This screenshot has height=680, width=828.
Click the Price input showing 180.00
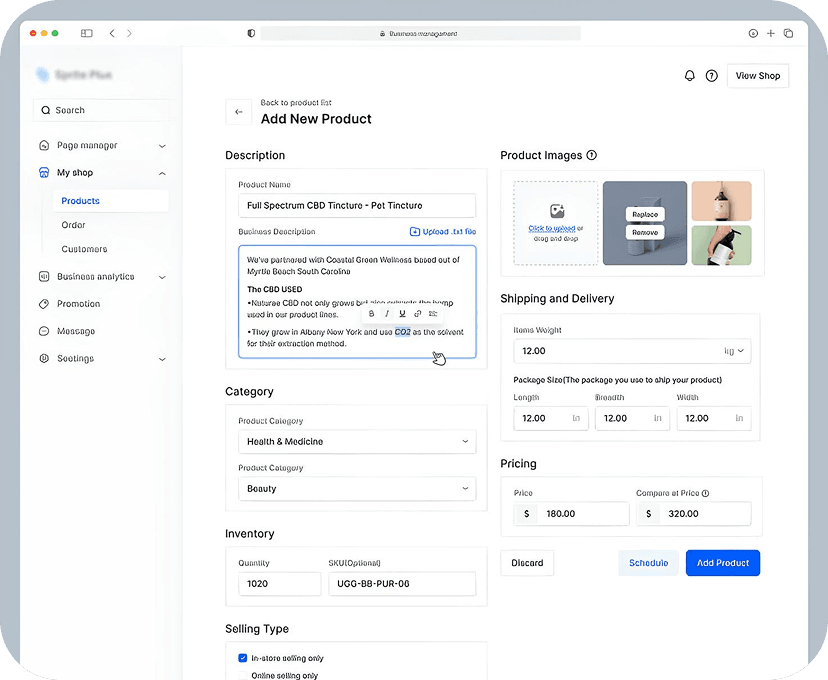tap(571, 513)
